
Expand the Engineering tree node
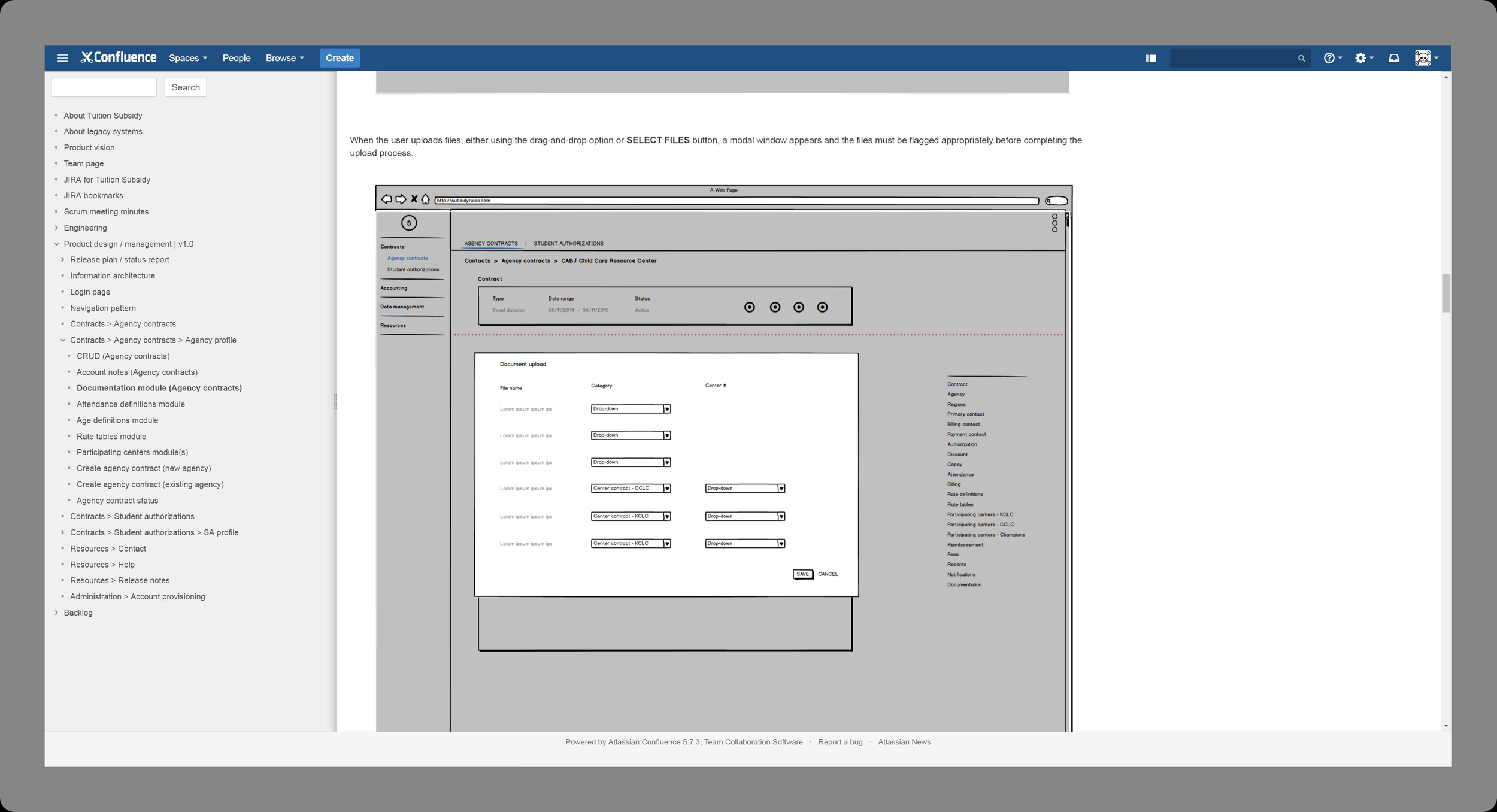(x=56, y=228)
